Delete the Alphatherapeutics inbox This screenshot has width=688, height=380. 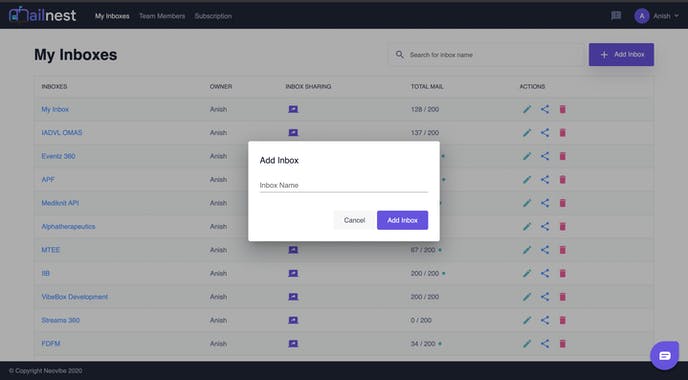point(563,226)
